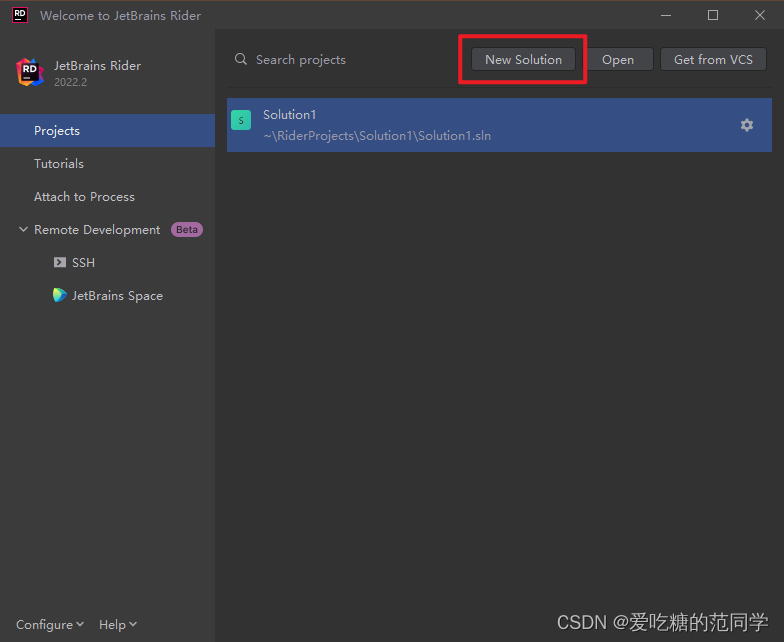784x642 pixels.
Task: Open the Help dropdown
Action: [x=118, y=624]
